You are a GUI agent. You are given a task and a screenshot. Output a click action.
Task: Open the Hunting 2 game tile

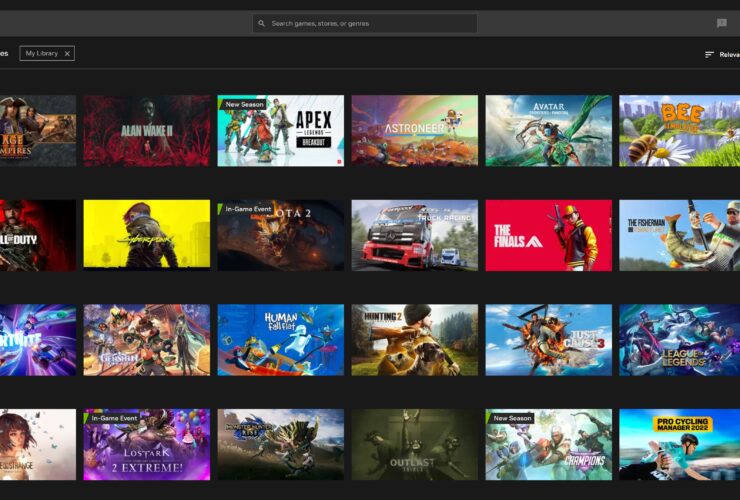click(x=414, y=340)
